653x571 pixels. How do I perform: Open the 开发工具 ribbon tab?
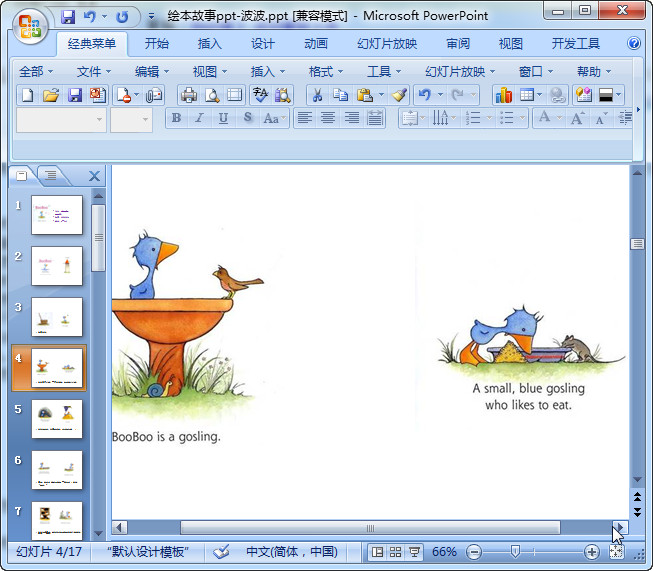[x=576, y=43]
